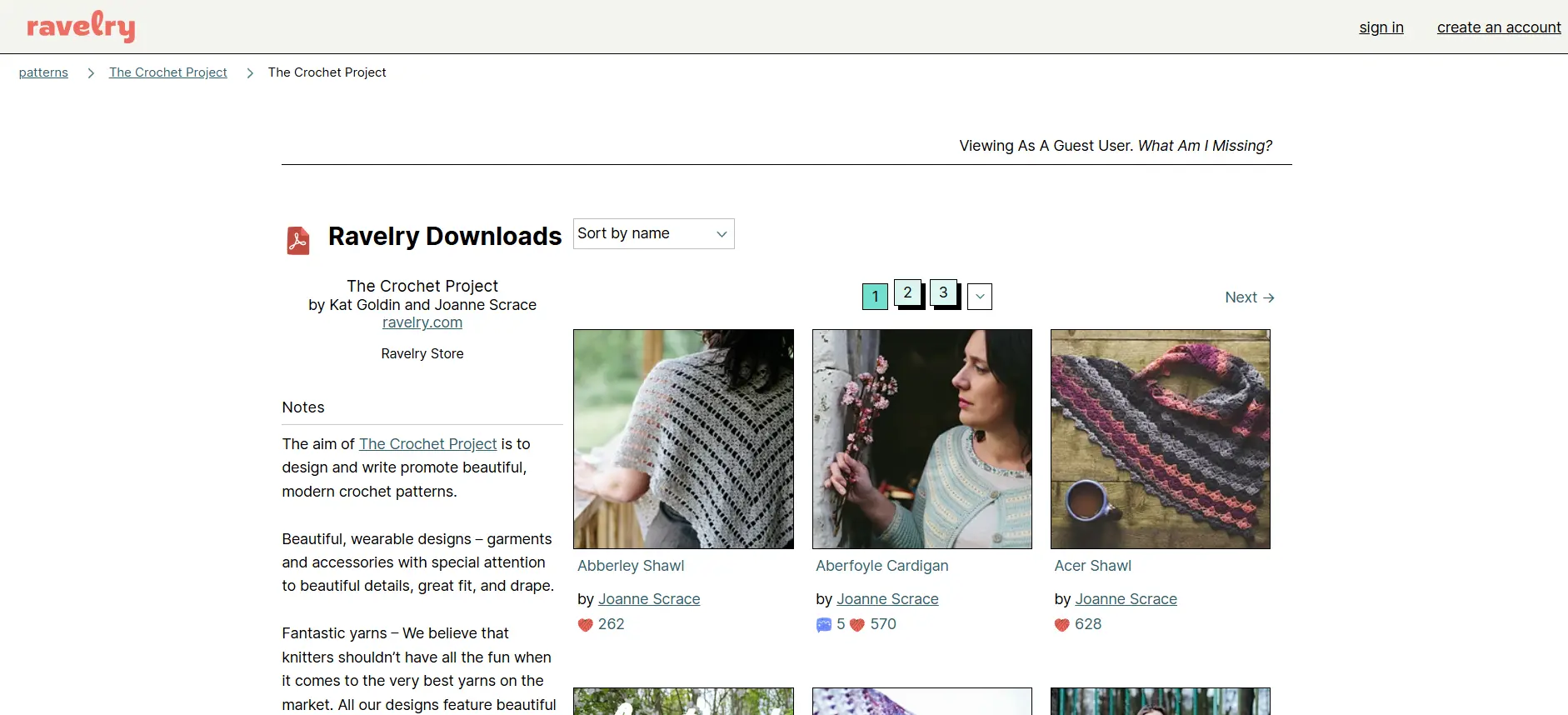Open the Sort by name dropdown

coord(654,233)
